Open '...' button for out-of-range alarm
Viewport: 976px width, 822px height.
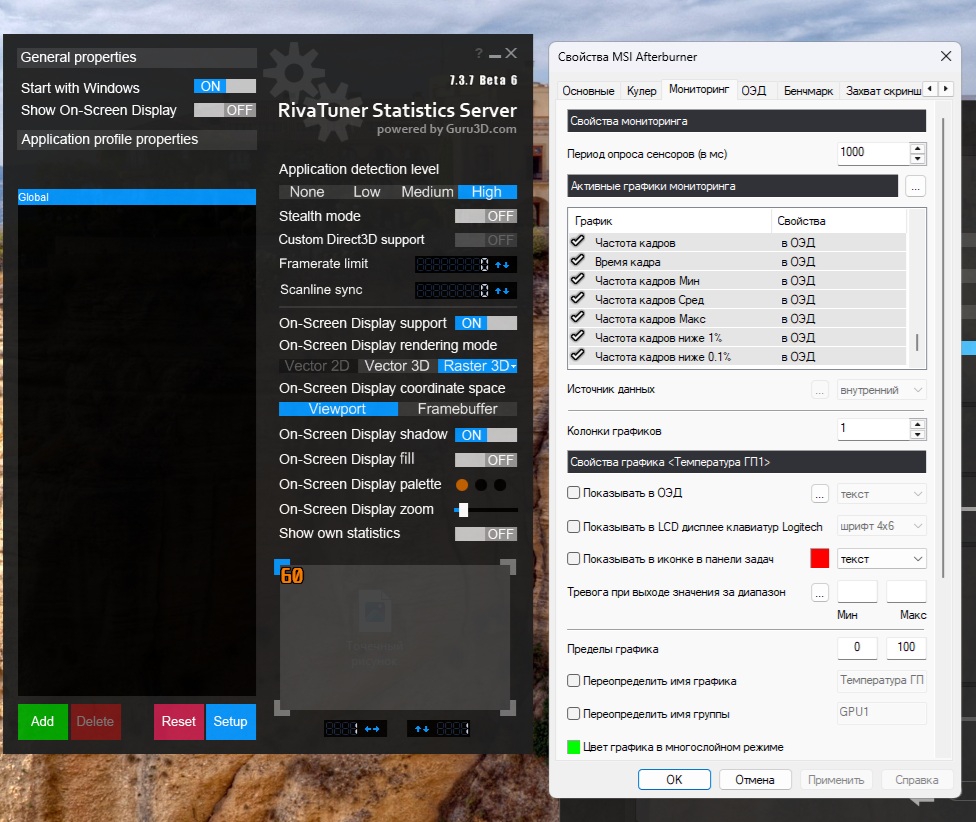(x=820, y=592)
